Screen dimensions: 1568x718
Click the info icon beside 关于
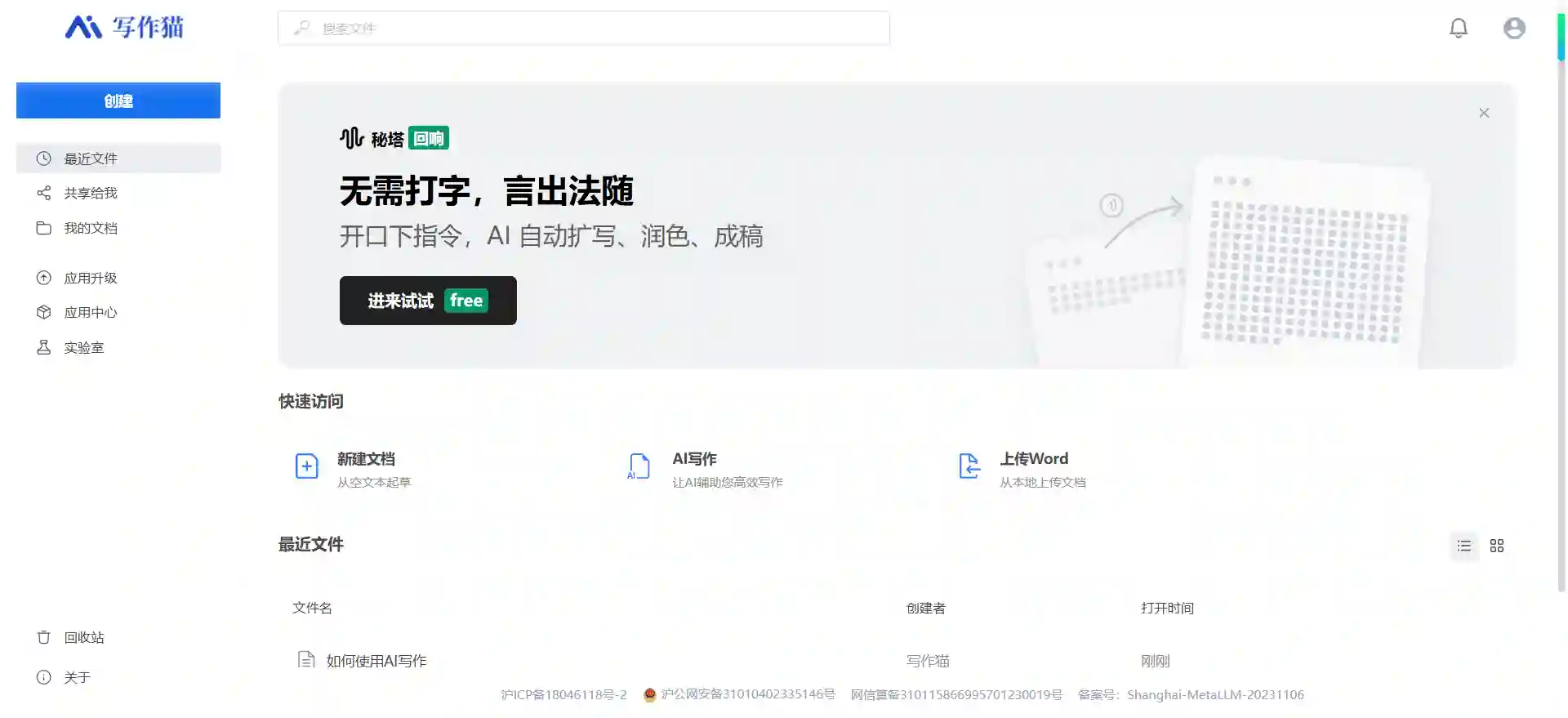pos(44,677)
